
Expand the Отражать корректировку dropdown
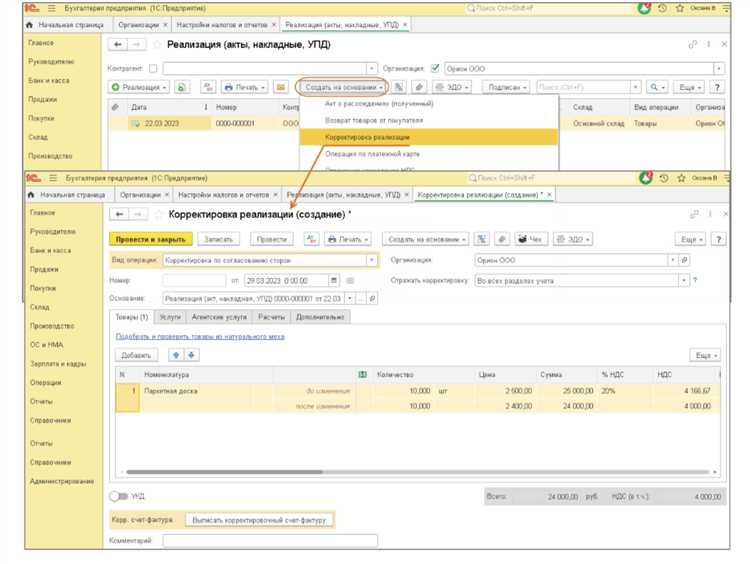tap(684, 280)
